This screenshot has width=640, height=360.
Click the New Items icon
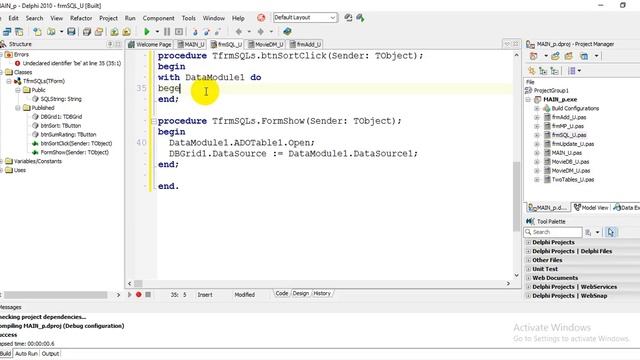coord(37,31)
